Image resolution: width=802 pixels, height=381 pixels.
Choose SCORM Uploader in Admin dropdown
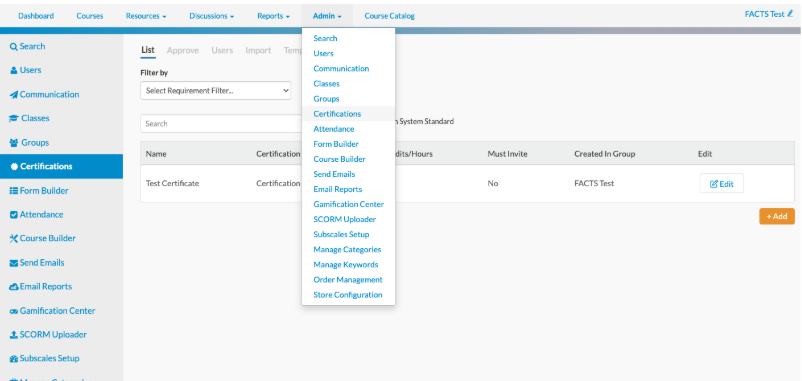[344, 219]
